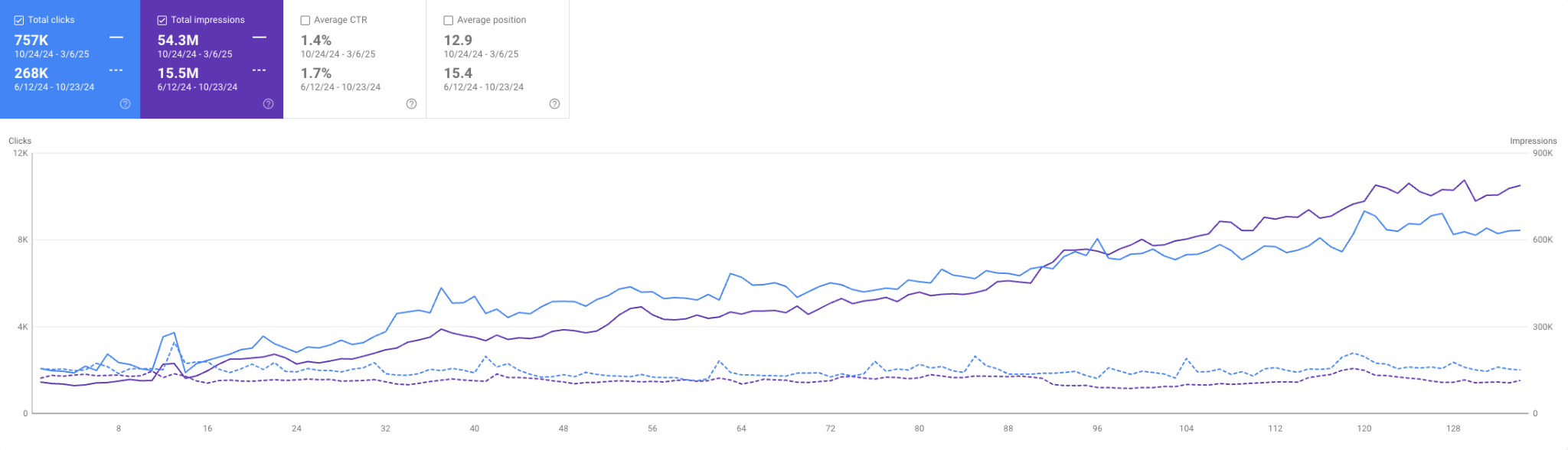The width and height of the screenshot is (1568, 450).
Task: Click dashed line legend beside 15.5M impressions
Action: [x=260, y=70]
